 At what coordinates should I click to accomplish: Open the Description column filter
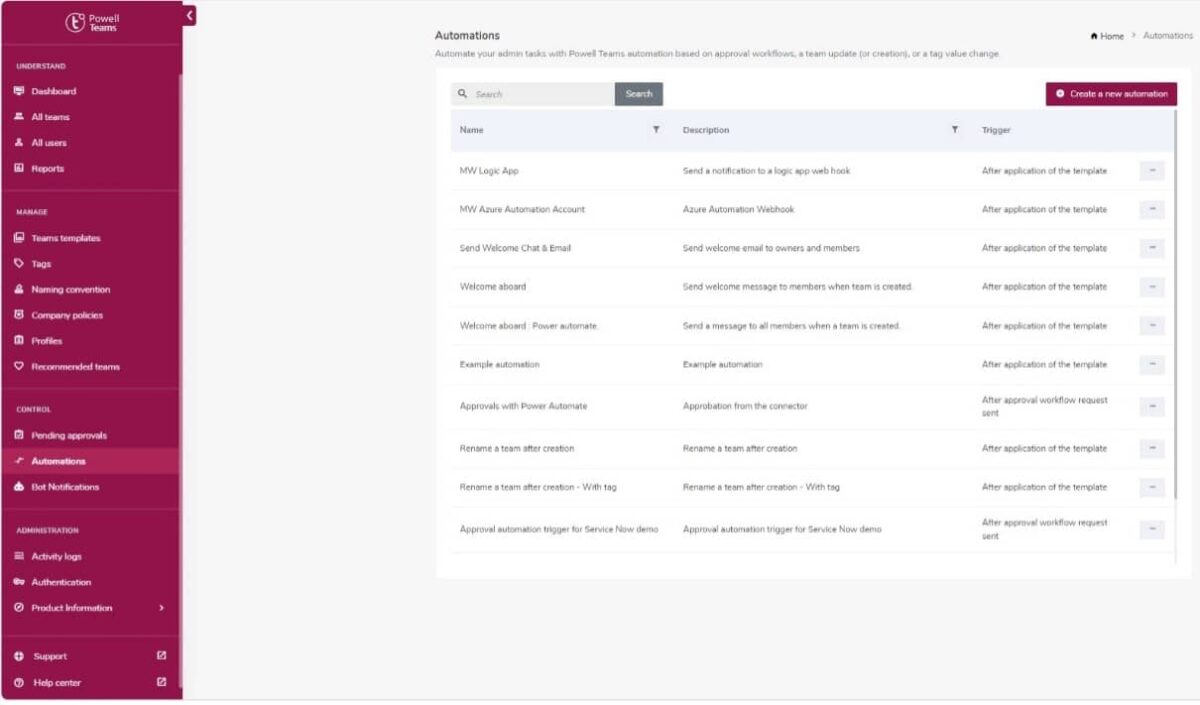(x=955, y=130)
